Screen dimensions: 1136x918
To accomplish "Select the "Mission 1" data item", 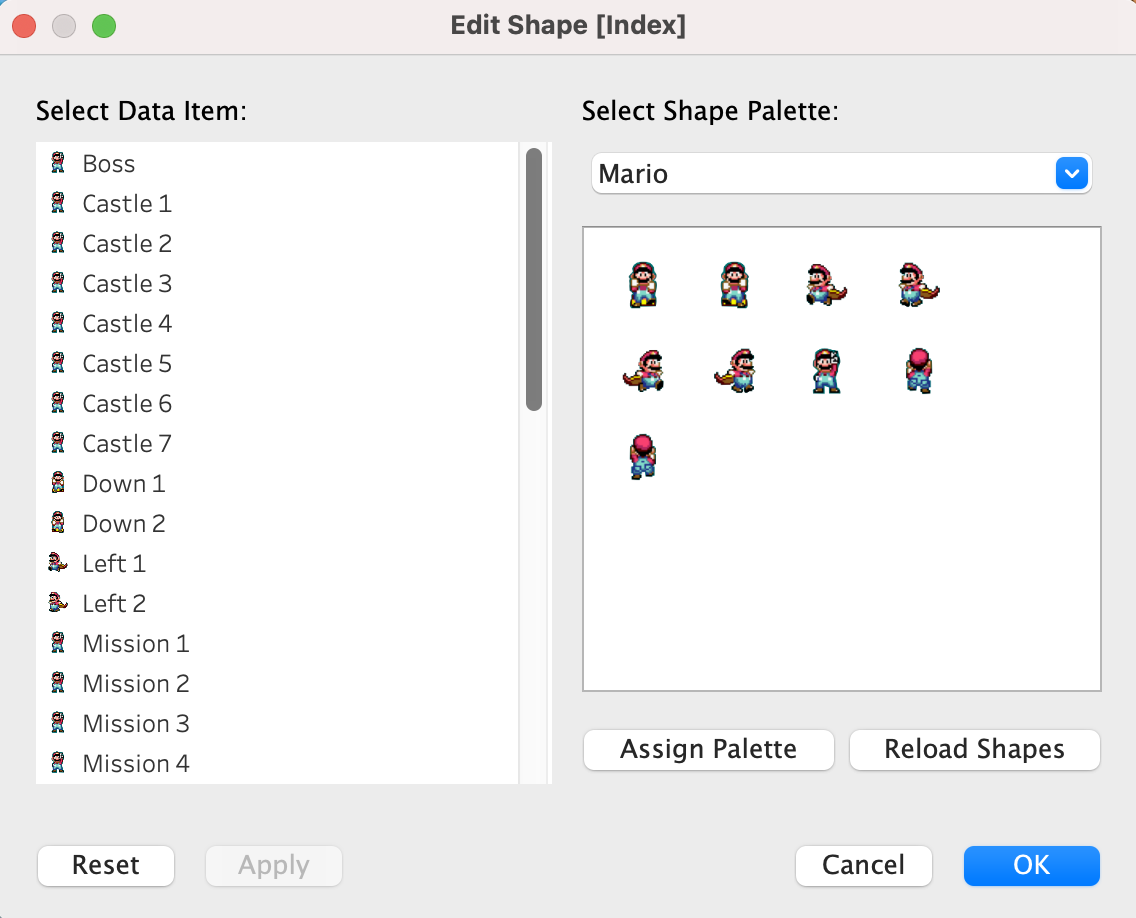I will (136, 643).
